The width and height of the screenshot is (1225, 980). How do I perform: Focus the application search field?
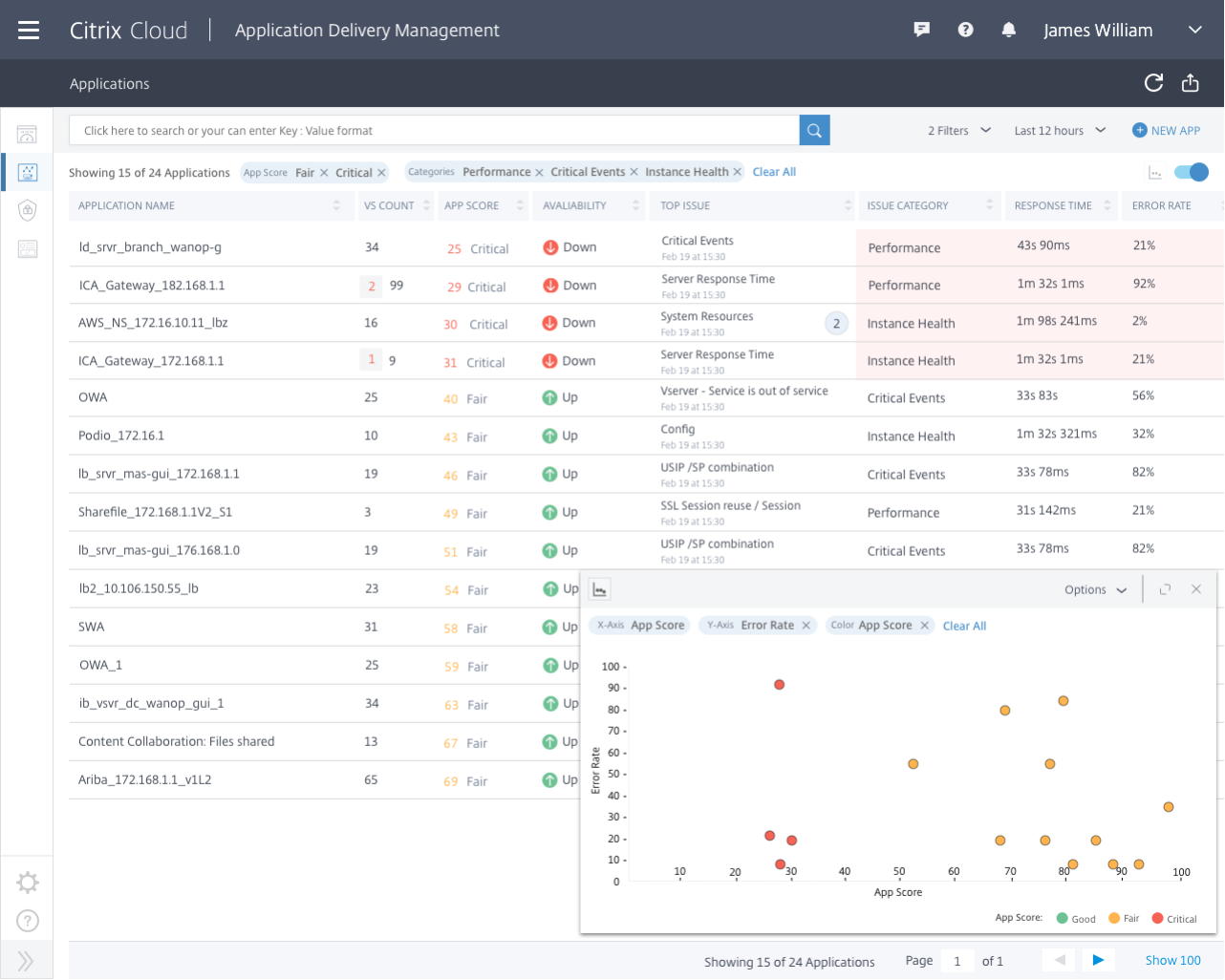(x=434, y=130)
